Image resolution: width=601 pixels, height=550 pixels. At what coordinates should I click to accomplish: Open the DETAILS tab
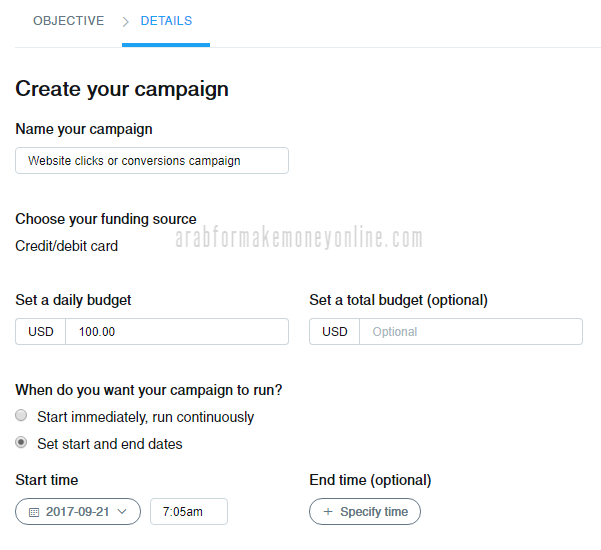tap(166, 21)
